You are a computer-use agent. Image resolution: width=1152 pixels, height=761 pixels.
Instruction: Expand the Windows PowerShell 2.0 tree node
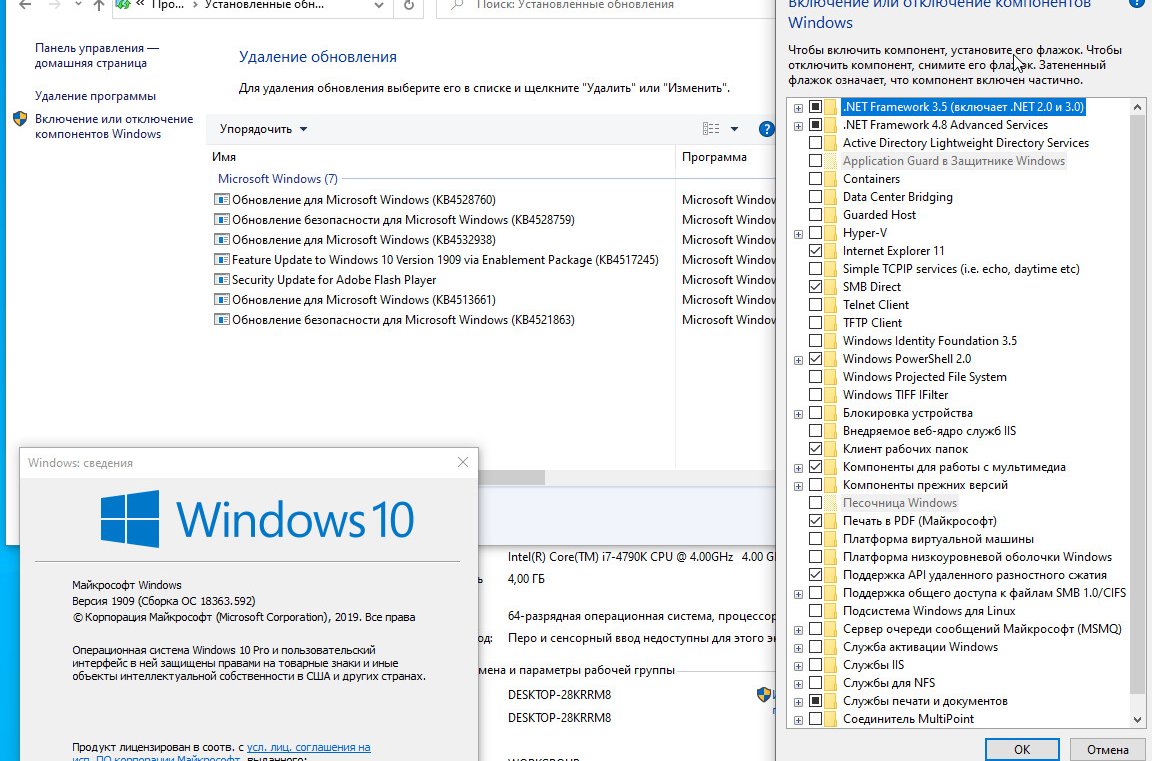[x=799, y=360]
